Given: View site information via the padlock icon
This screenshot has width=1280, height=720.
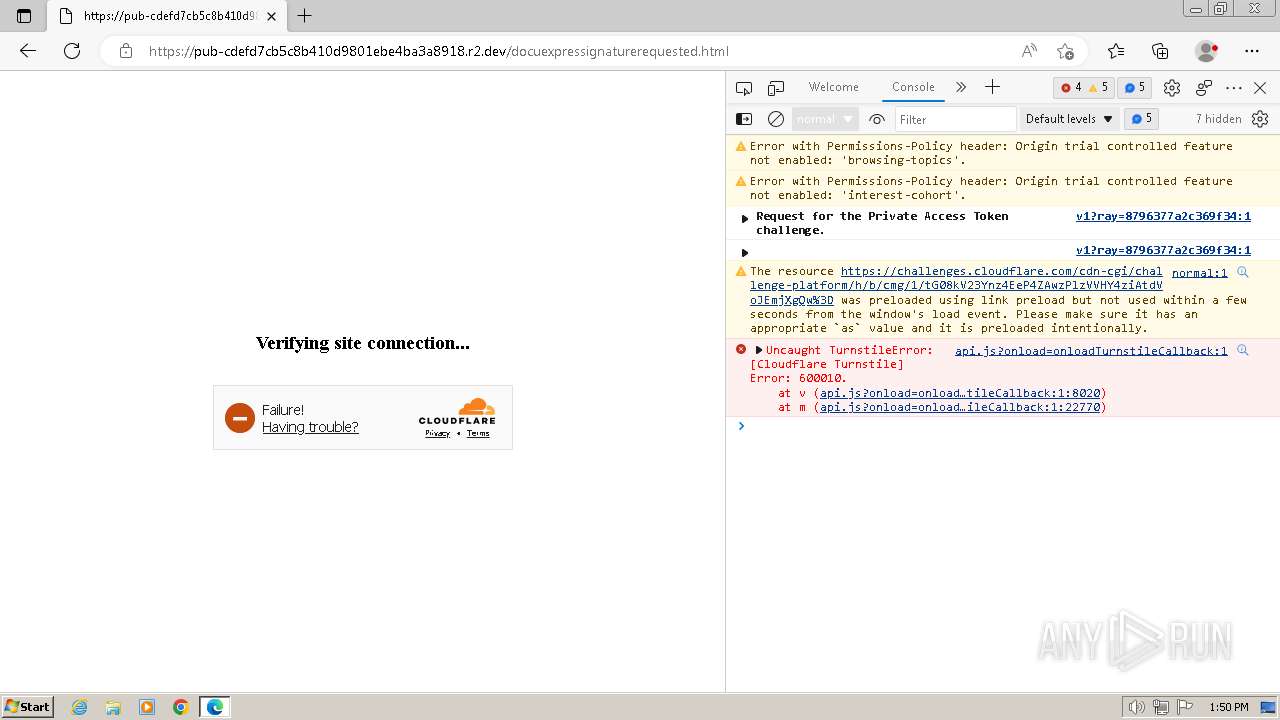Looking at the screenshot, I should tap(126, 51).
